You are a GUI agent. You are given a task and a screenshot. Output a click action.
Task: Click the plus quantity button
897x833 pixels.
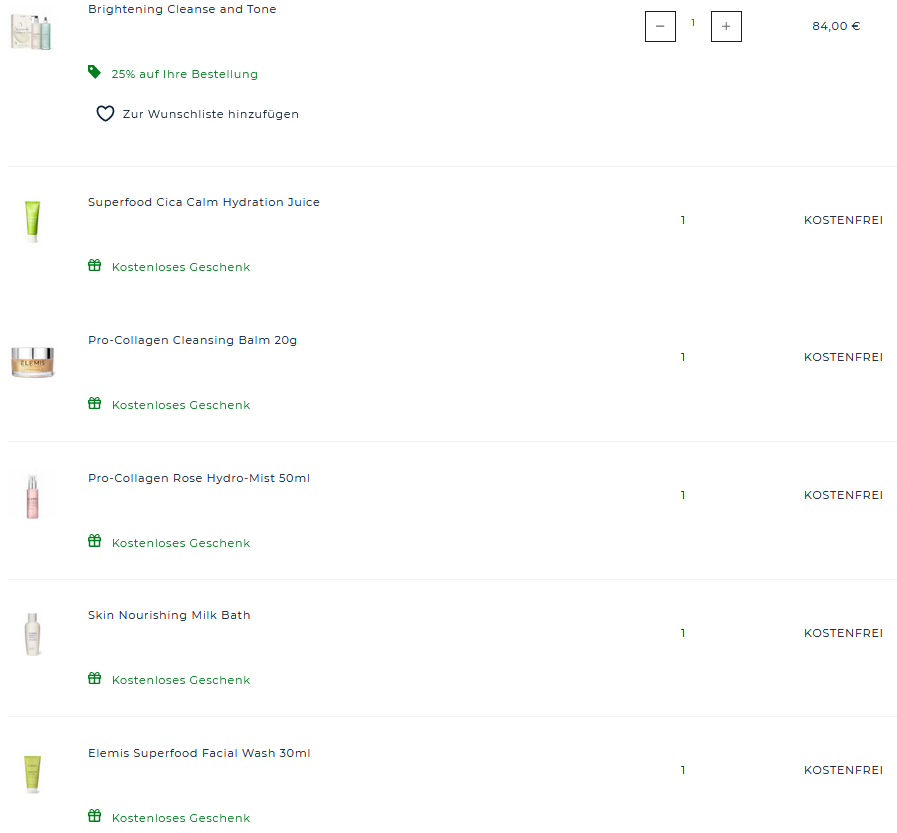click(726, 26)
